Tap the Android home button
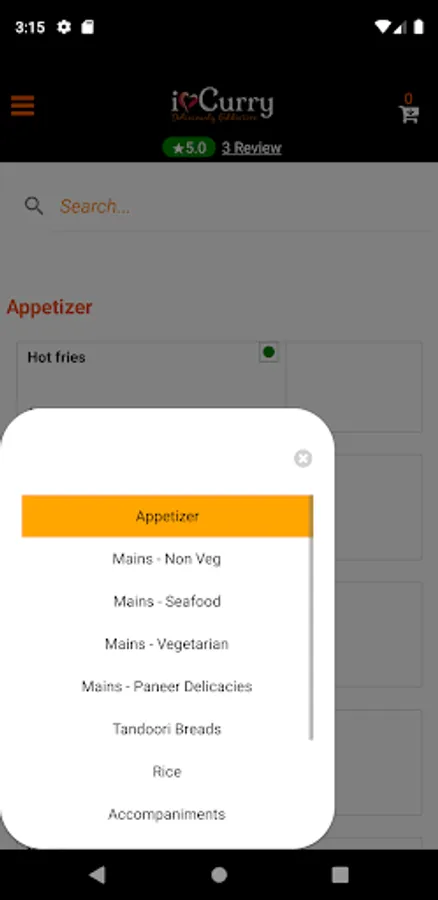The height and width of the screenshot is (900, 438). [x=219, y=874]
